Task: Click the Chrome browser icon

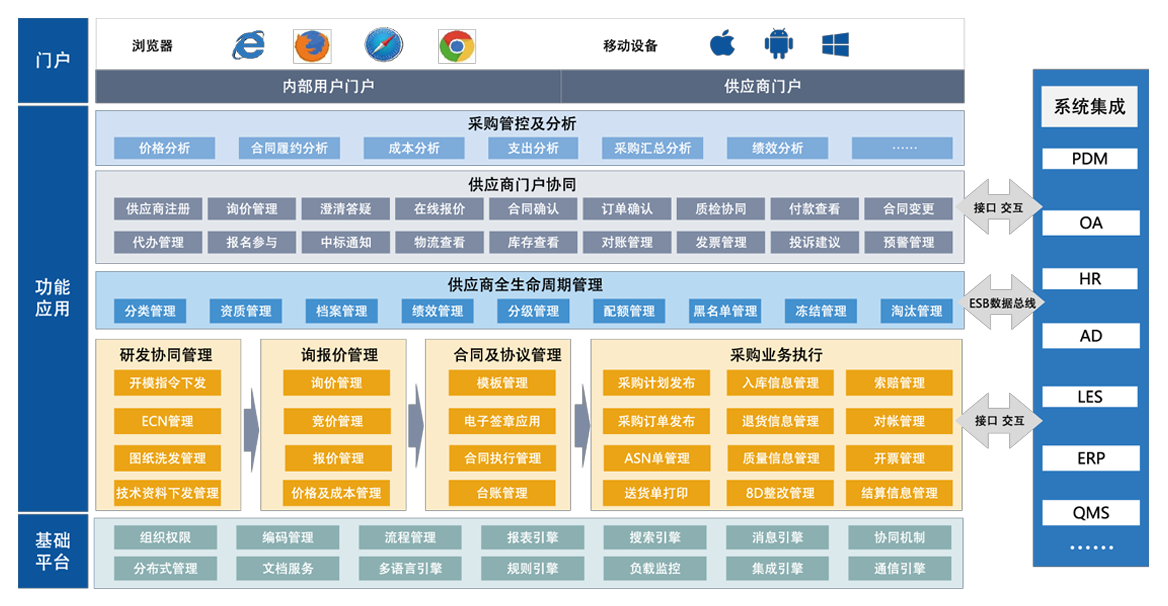Action: click(x=456, y=46)
